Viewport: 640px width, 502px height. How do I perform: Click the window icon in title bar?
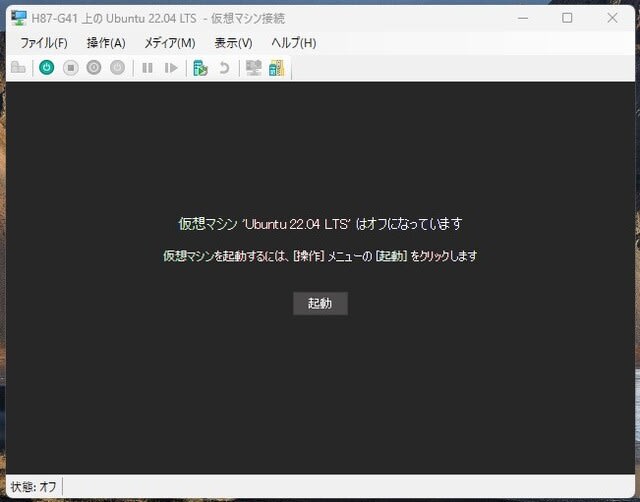[x=19, y=18]
